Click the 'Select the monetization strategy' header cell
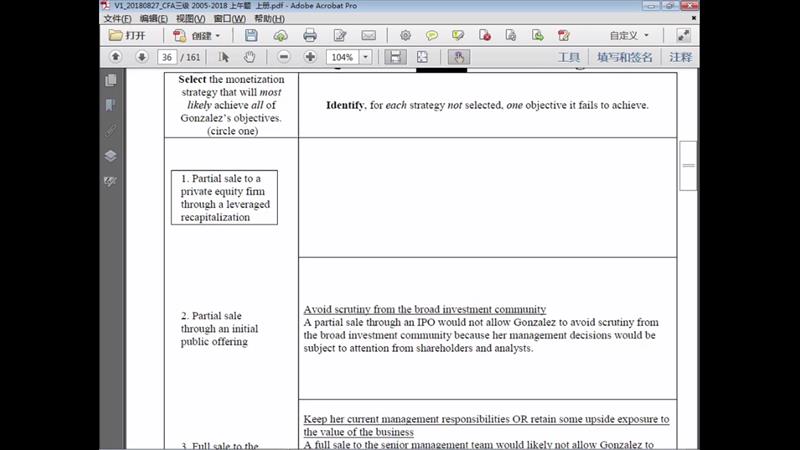Screen dimensions: 800x450 tap(231, 105)
